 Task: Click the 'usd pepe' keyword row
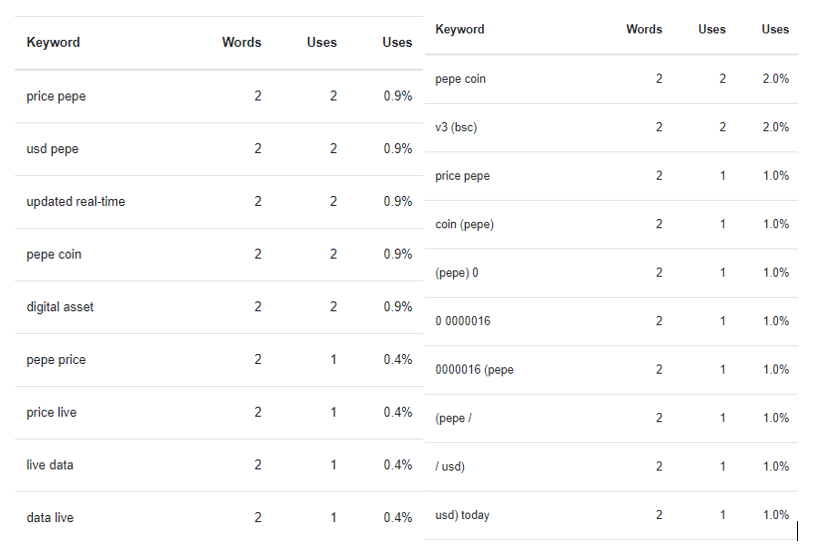[53, 149]
